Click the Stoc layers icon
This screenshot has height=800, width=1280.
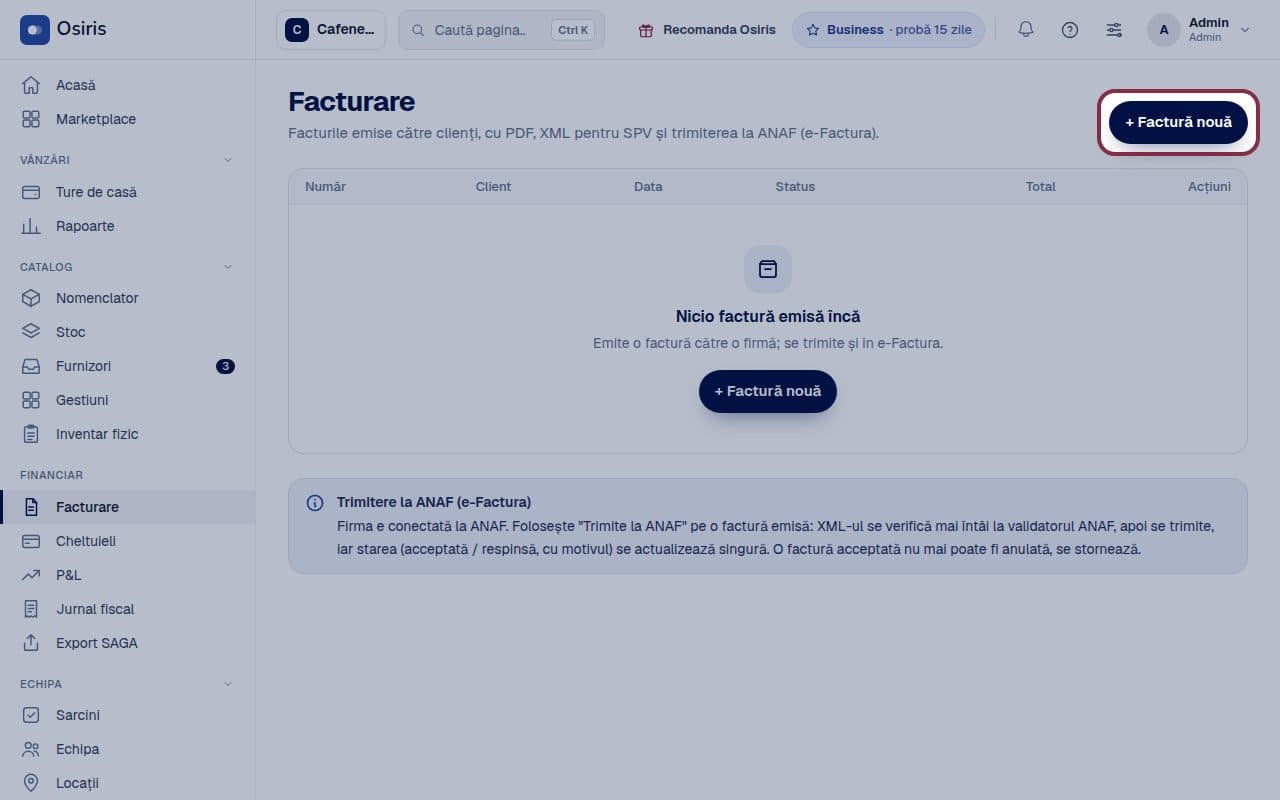coord(31,332)
